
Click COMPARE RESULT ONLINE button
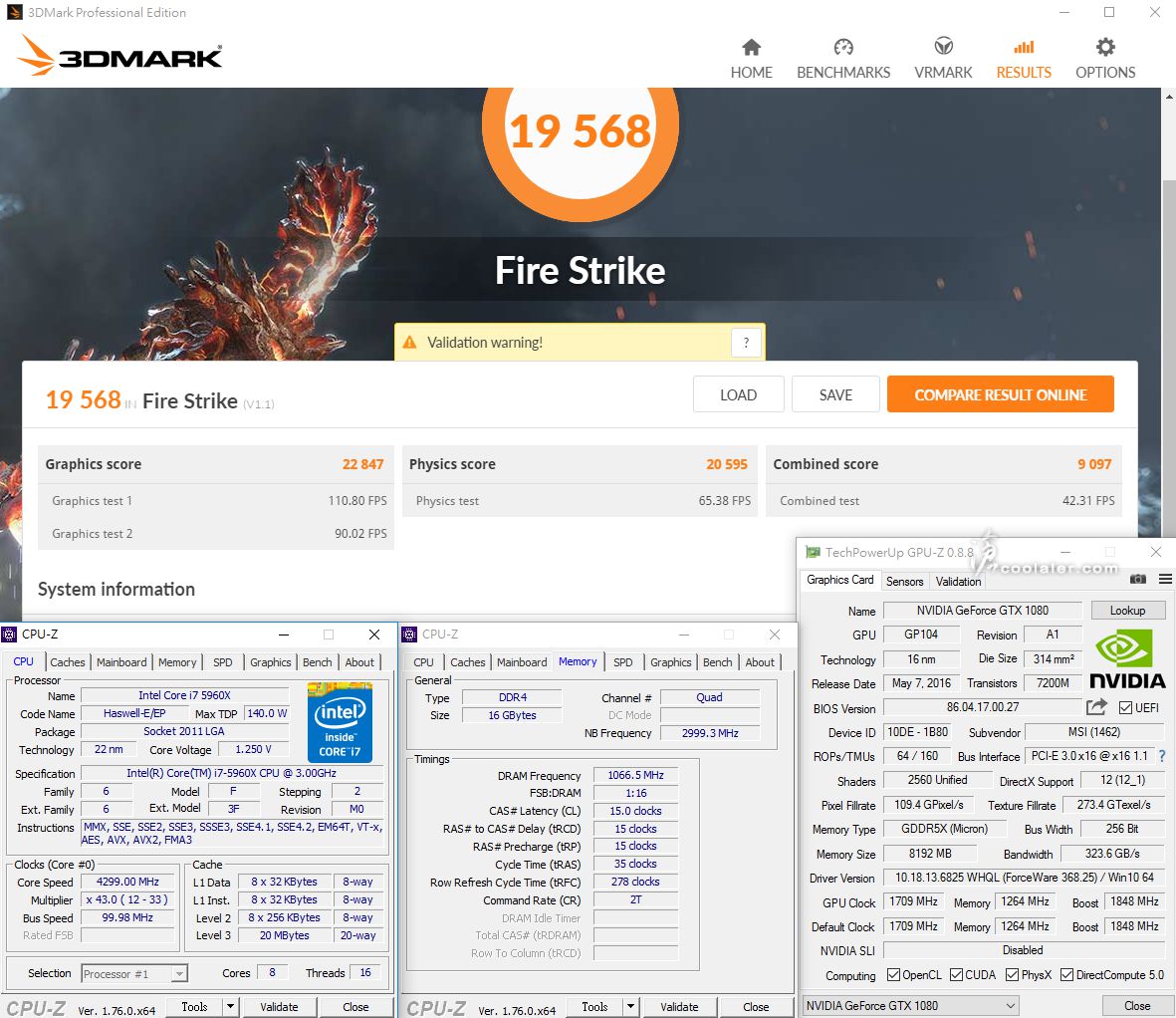click(1001, 394)
